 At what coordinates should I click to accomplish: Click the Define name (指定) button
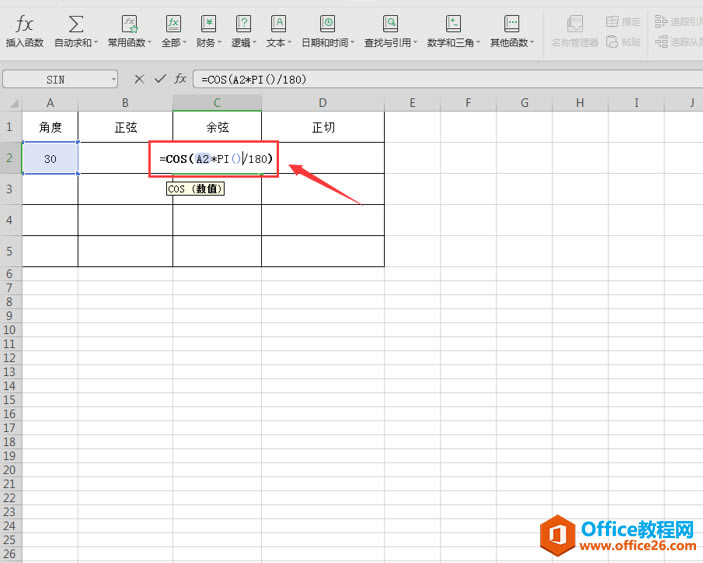[623, 21]
